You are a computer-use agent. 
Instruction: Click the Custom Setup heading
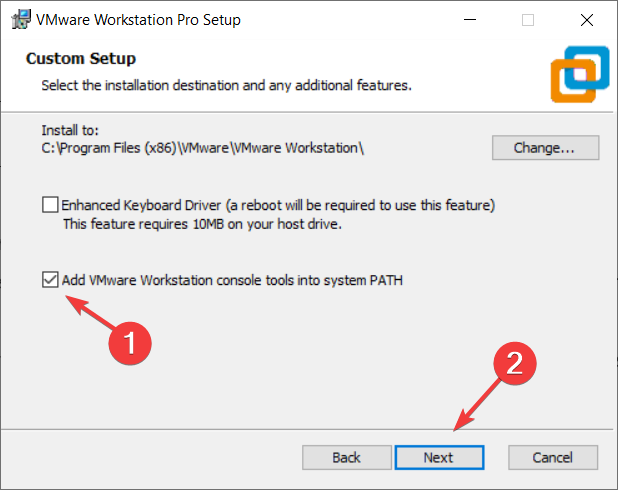point(81,58)
